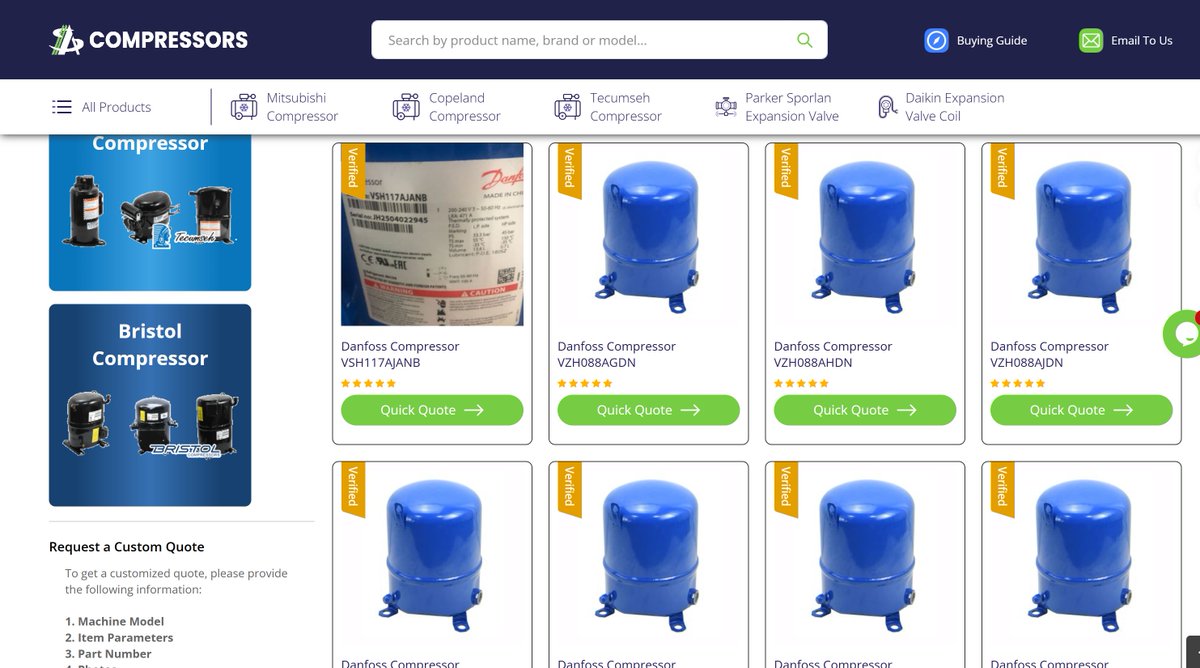
Task: Open the VZH088AGDN compressor image
Action: pos(649,235)
